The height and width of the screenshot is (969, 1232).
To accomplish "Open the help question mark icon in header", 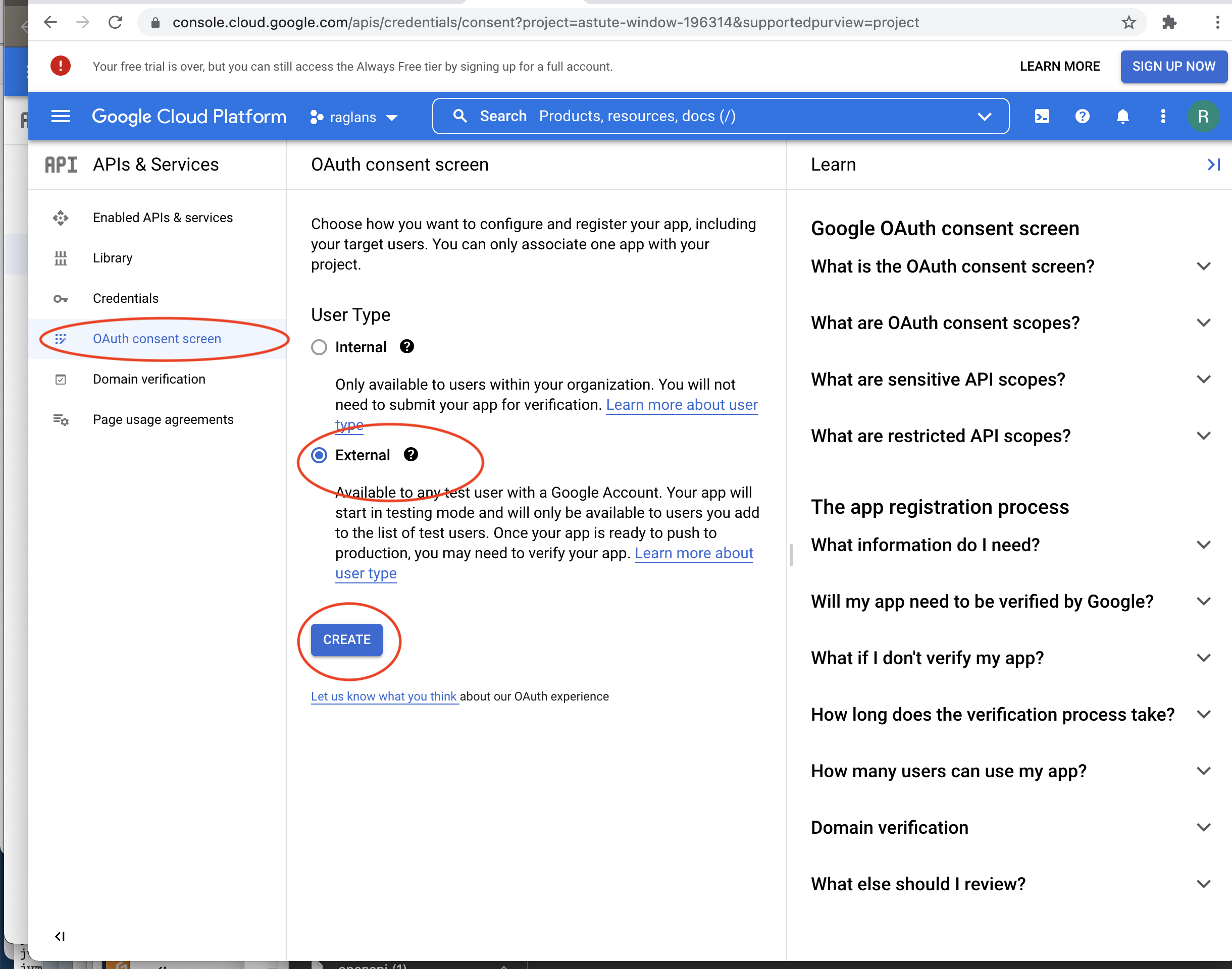I will 1082,116.
